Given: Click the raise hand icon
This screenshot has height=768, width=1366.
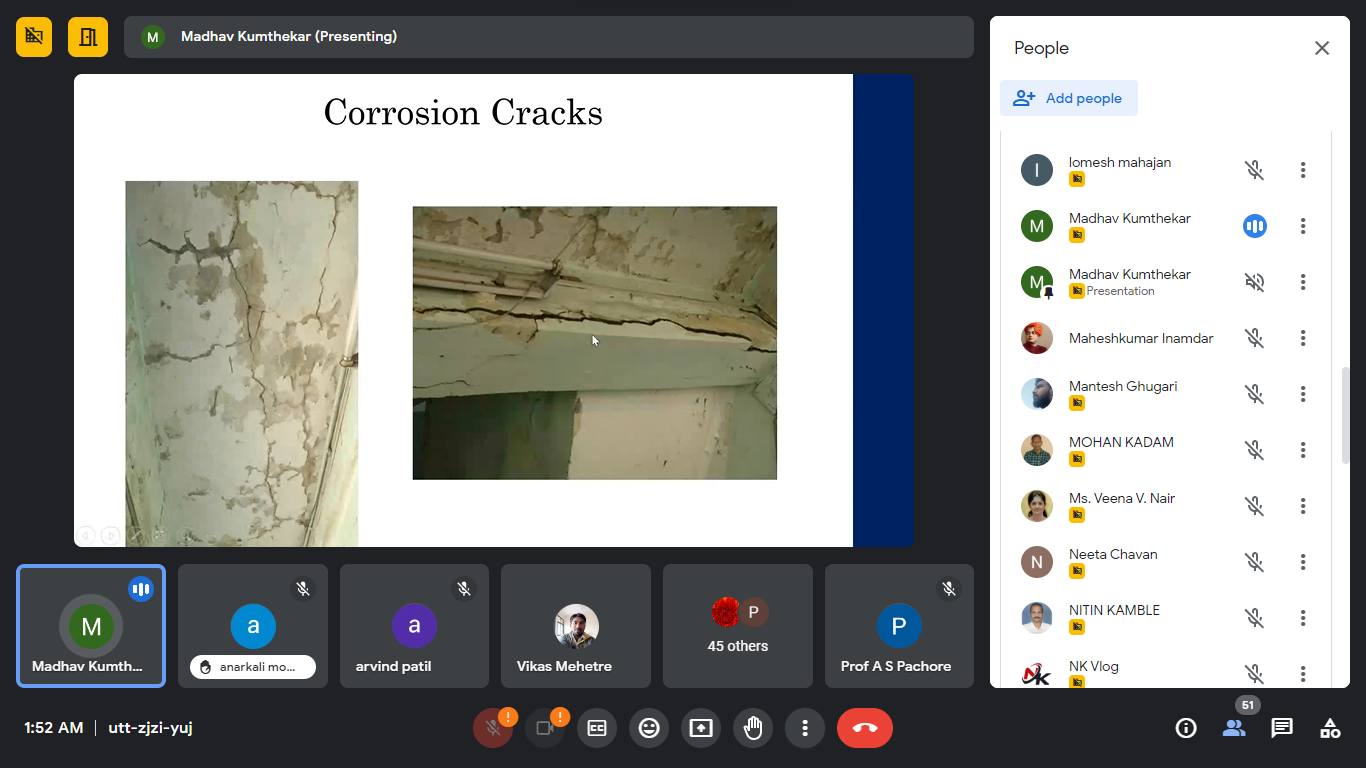Looking at the screenshot, I should [x=753, y=728].
